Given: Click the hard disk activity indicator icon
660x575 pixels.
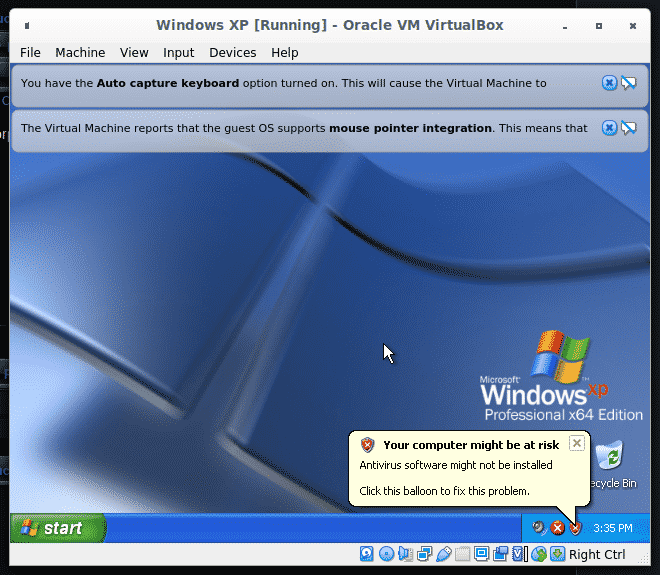Looking at the screenshot, I should [x=367, y=554].
